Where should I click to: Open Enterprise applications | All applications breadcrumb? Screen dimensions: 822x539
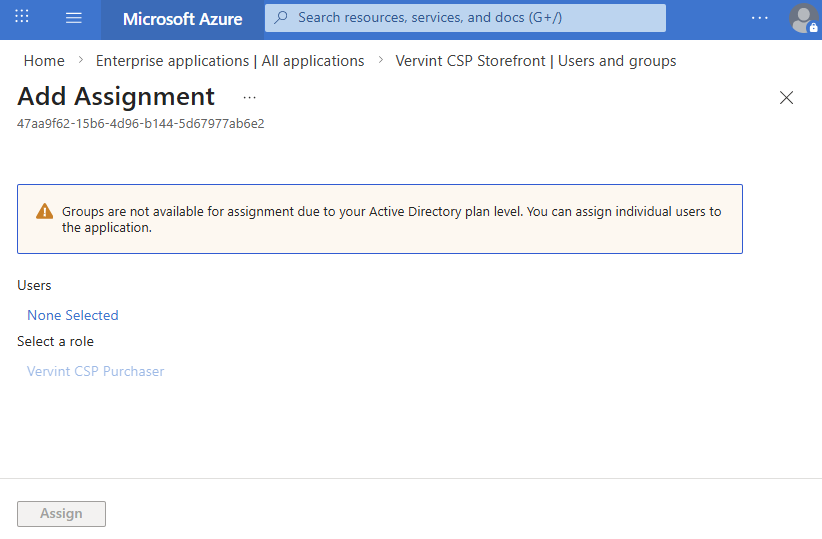[230, 61]
